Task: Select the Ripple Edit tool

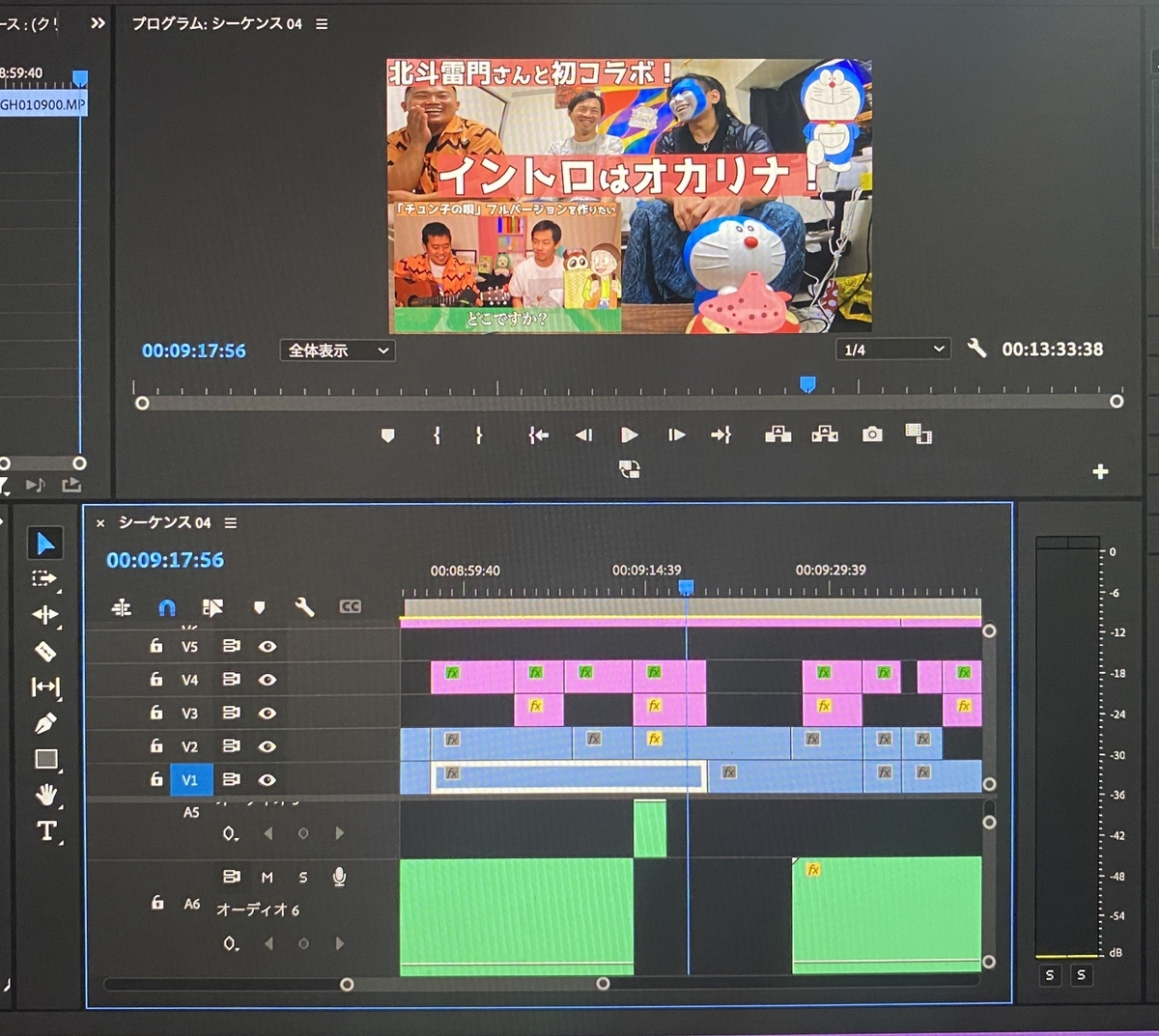Action: [x=44, y=614]
